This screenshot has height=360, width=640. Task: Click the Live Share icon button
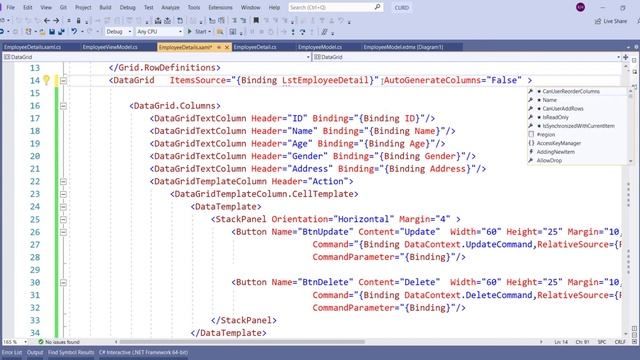[611, 21]
